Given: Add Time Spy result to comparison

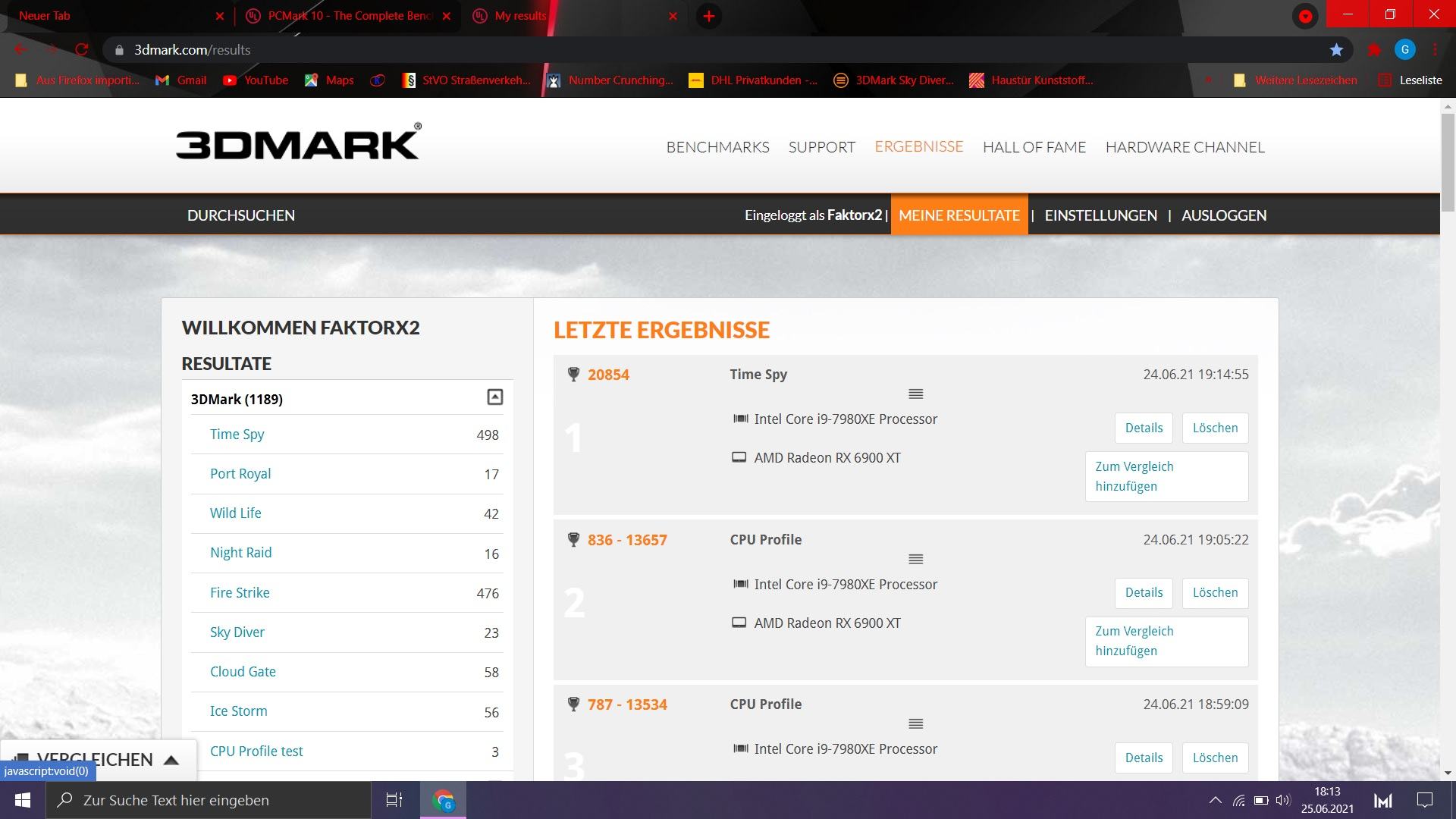Looking at the screenshot, I should tap(1166, 476).
